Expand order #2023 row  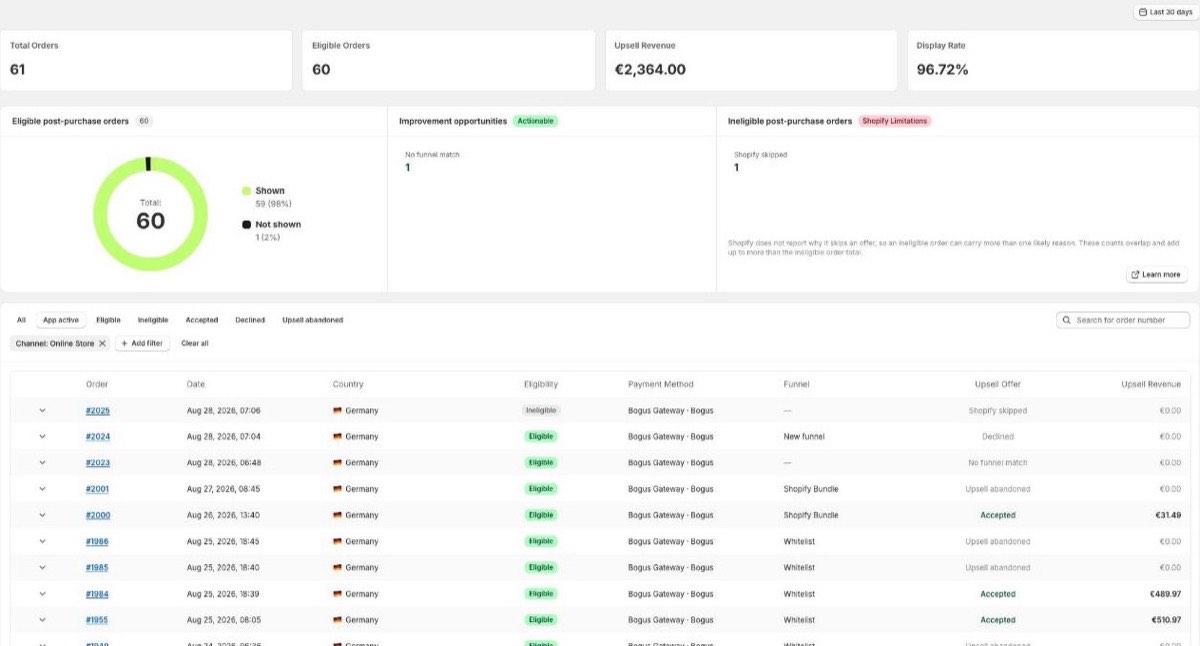click(42, 462)
